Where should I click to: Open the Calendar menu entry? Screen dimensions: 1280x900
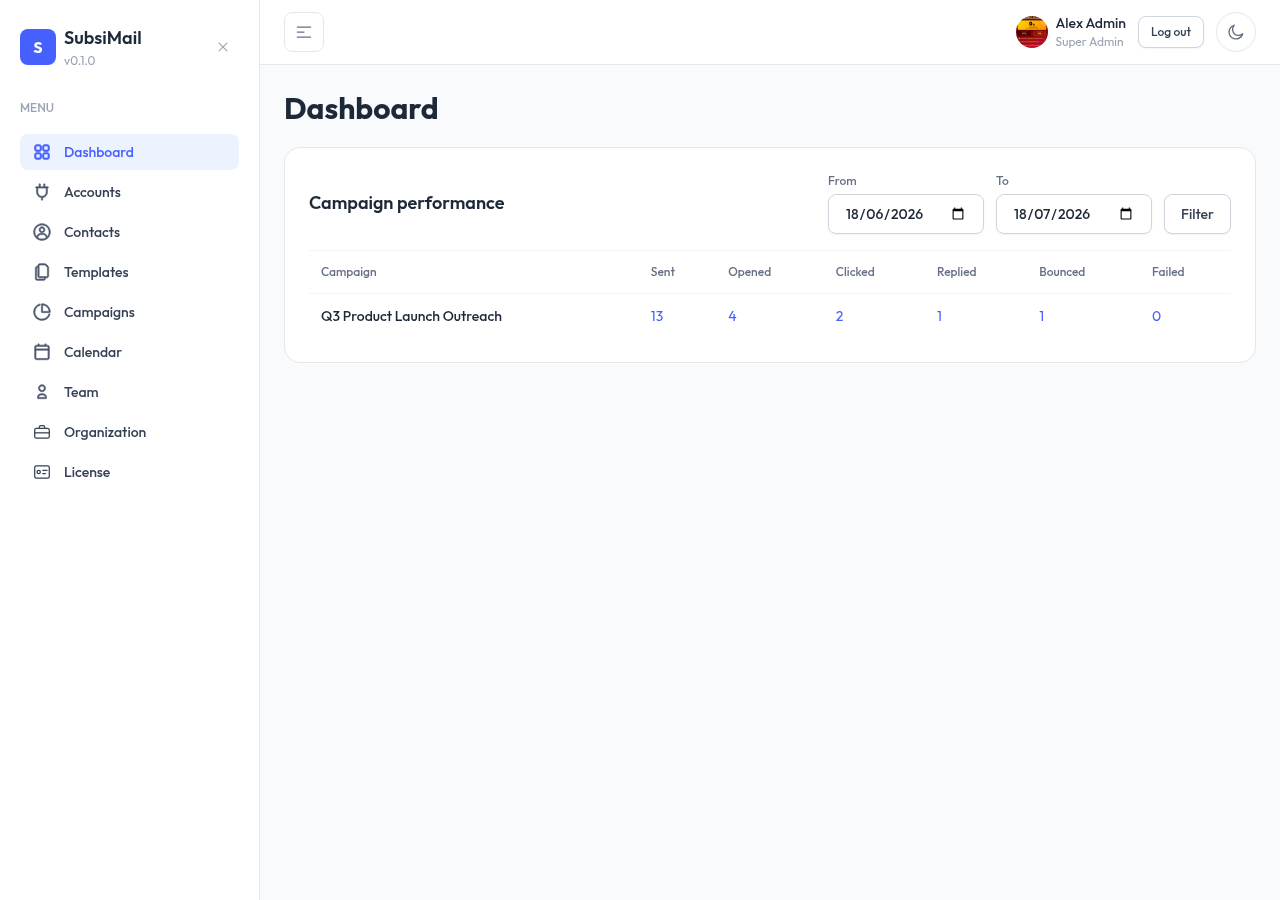pyautogui.click(x=129, y=352)
